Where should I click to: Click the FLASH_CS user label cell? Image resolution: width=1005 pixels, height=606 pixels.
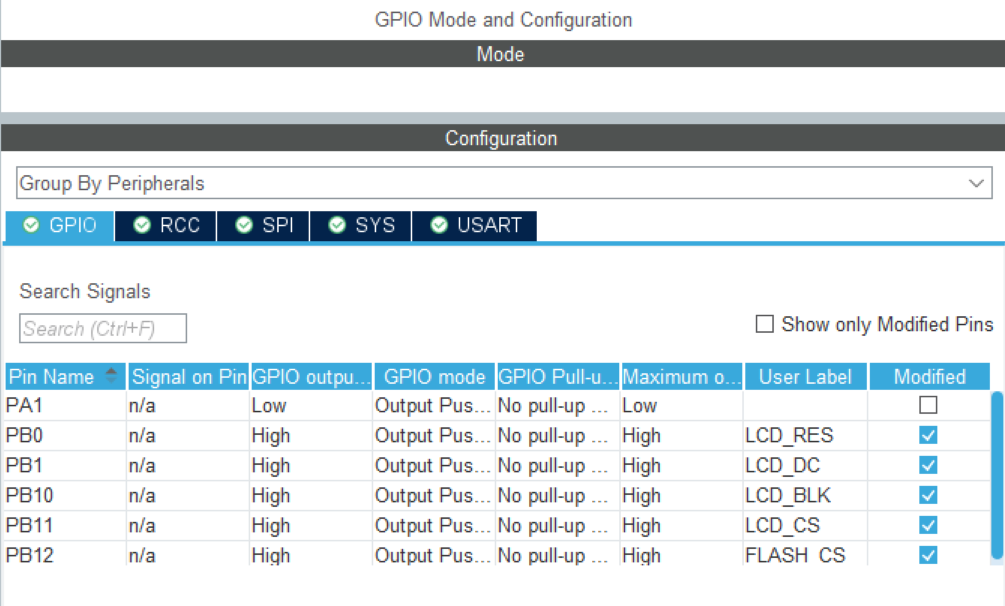pos(805,554)
